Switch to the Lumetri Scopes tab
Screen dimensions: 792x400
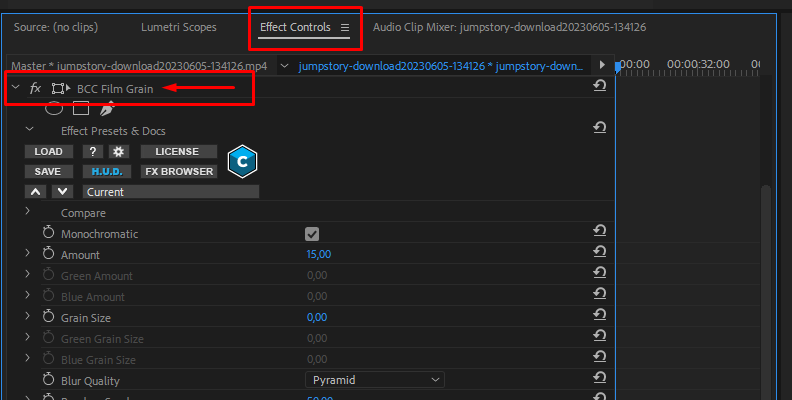(179, 27)
